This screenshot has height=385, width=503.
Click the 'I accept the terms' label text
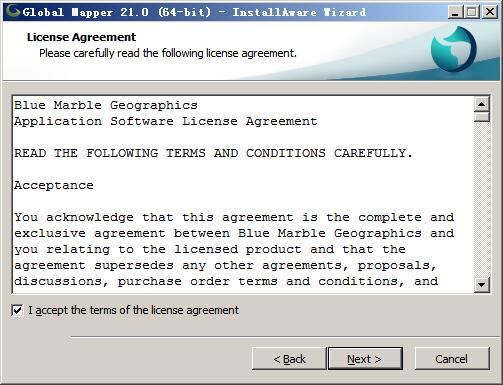pos(133,310)
